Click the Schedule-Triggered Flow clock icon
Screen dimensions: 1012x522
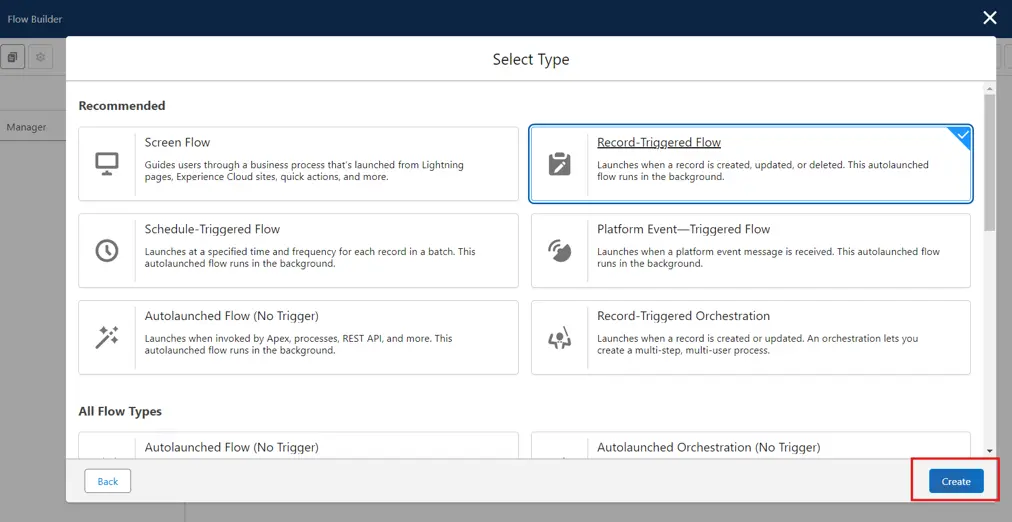[x=107, y=251]
